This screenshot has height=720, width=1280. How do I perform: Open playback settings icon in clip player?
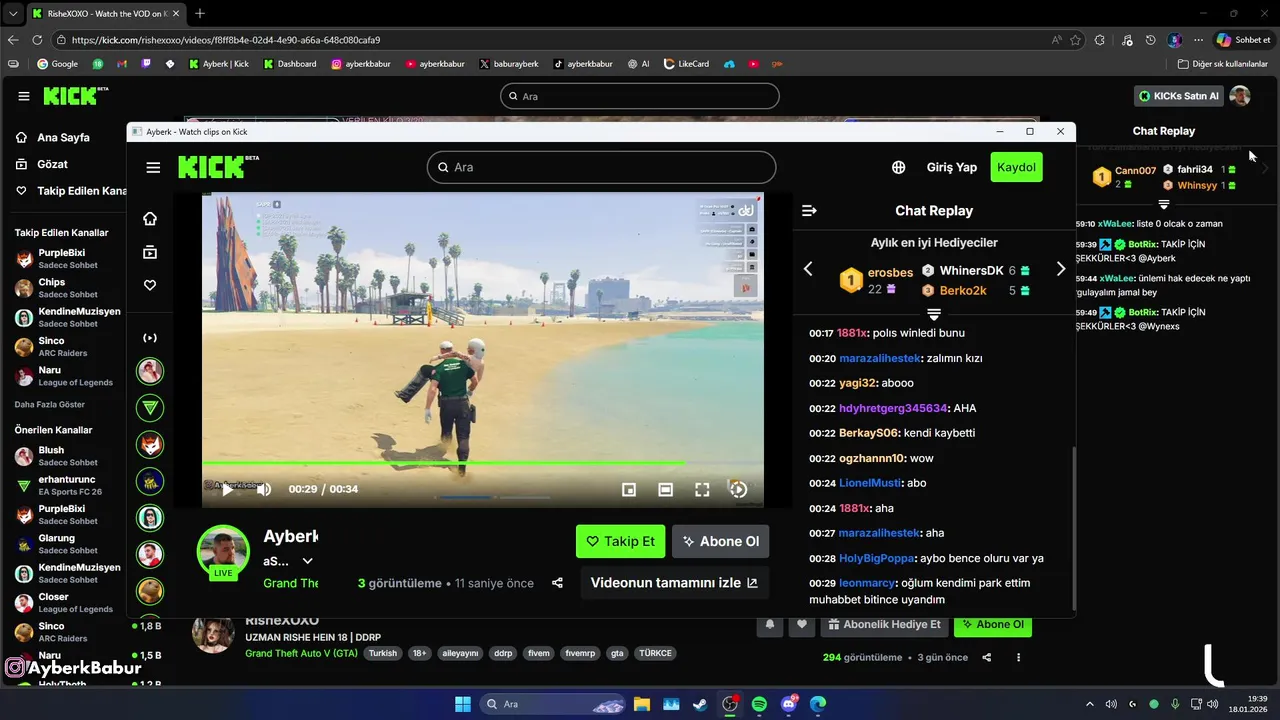[738, 489]
